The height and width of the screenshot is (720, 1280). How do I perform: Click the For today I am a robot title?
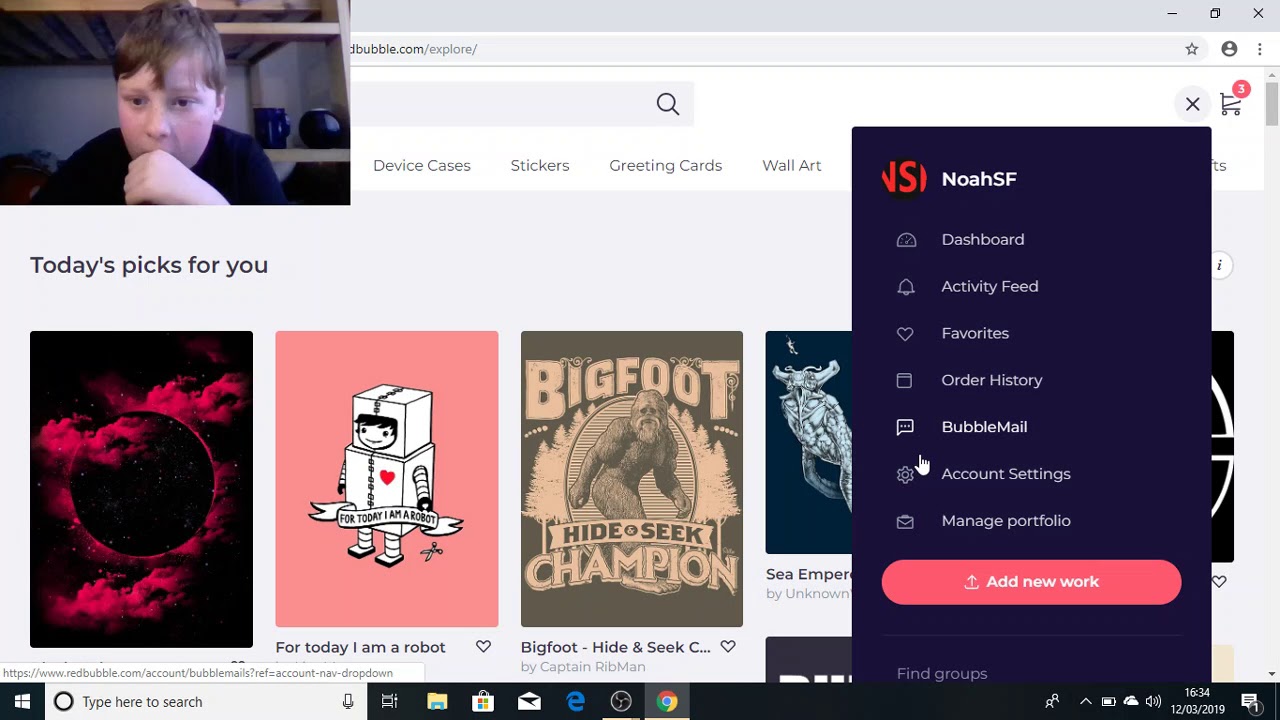(x=360, y=647)
